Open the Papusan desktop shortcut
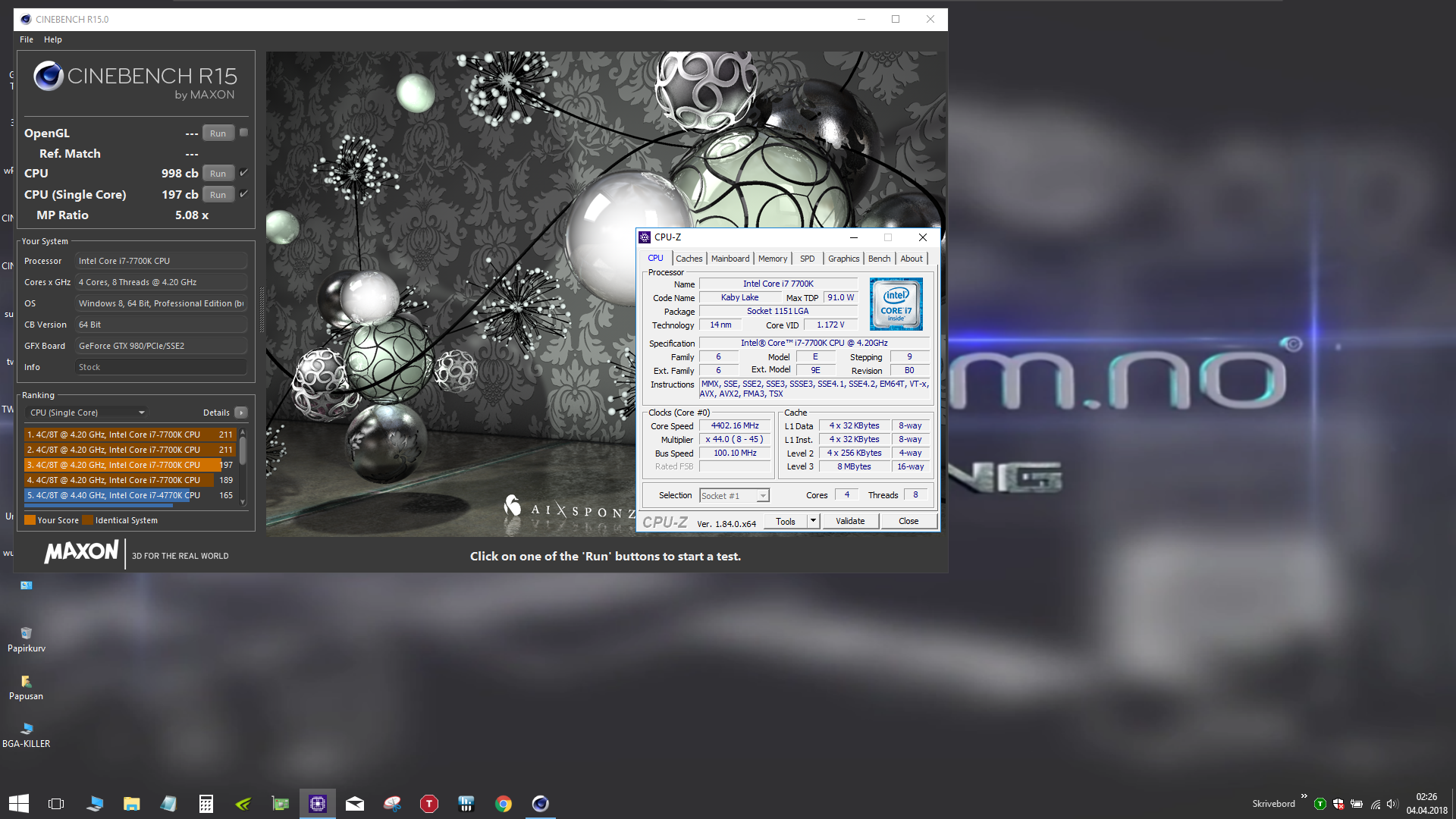 coord(27,687)
